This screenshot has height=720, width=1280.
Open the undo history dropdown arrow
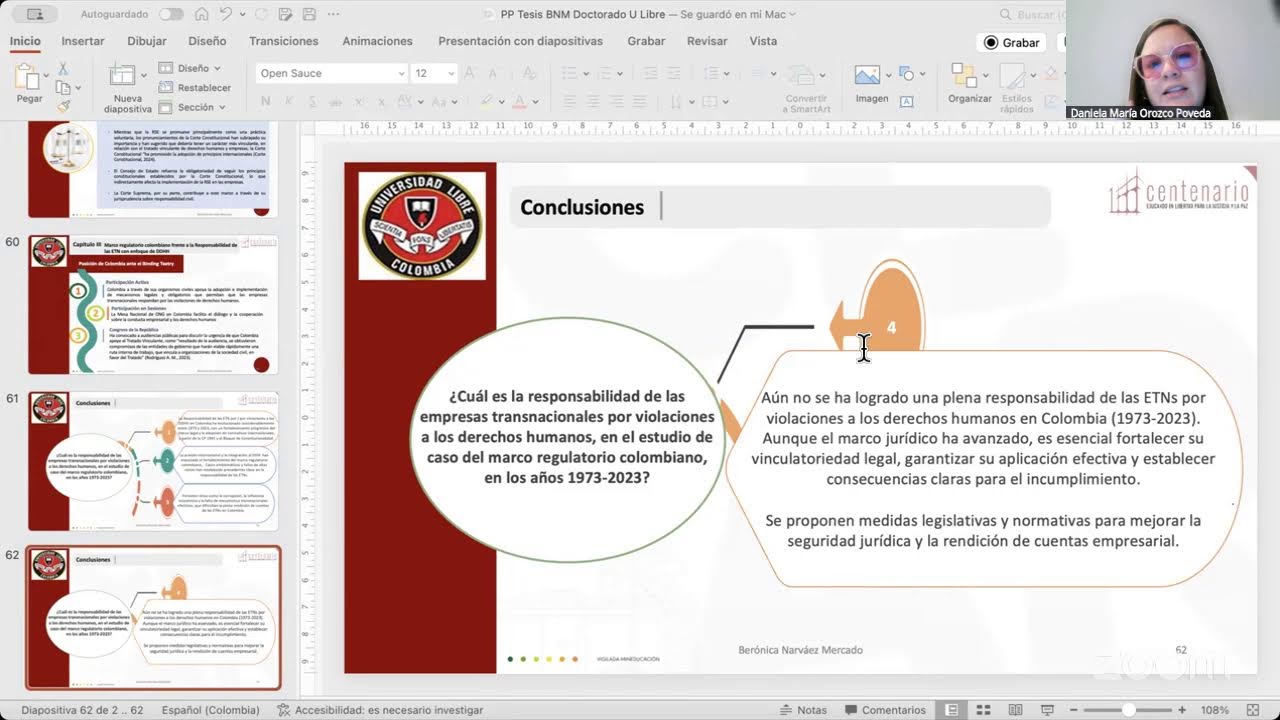click(x=241, y=14)
